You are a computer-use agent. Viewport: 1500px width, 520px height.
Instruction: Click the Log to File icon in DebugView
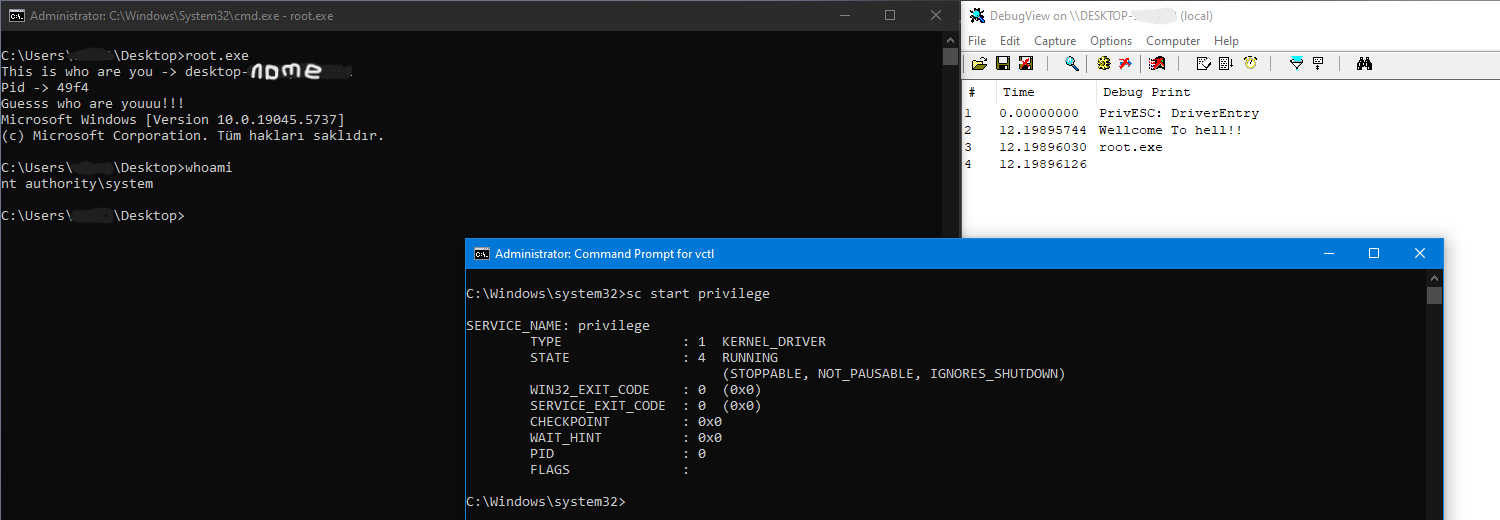[1026, 64]
